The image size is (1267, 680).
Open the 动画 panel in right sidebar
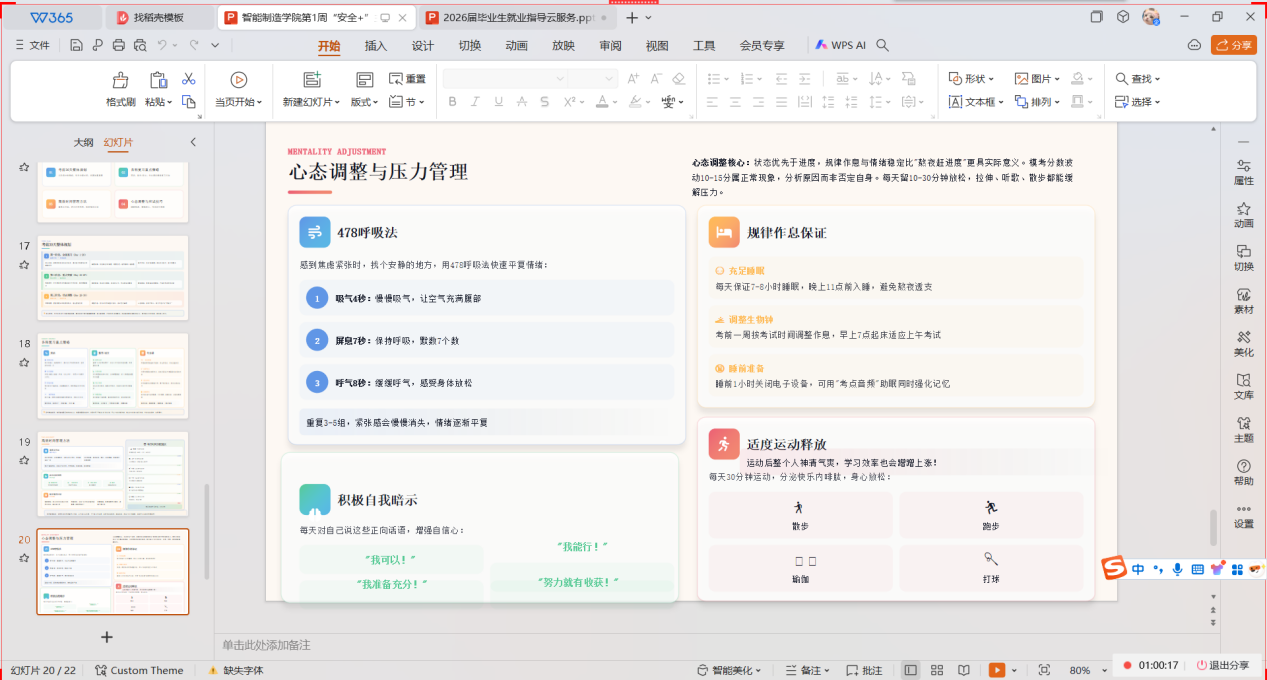click(x=1243, y=215)
